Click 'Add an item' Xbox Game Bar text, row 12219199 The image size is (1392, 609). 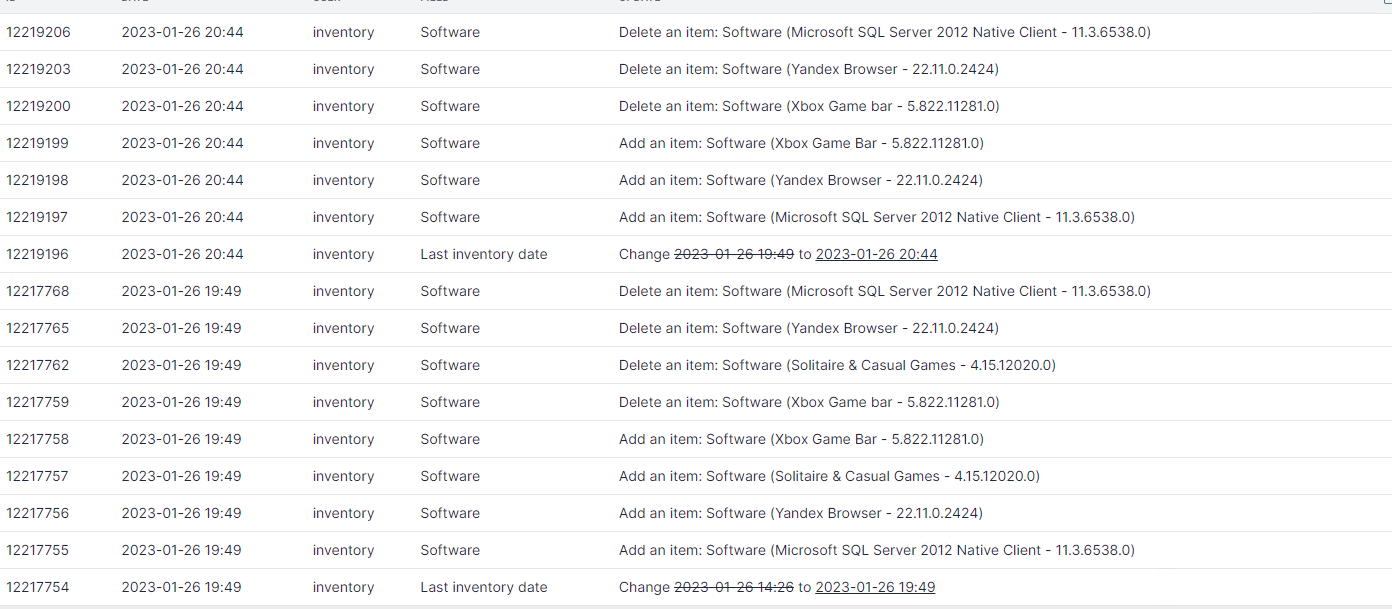click(x=801, y=143)
